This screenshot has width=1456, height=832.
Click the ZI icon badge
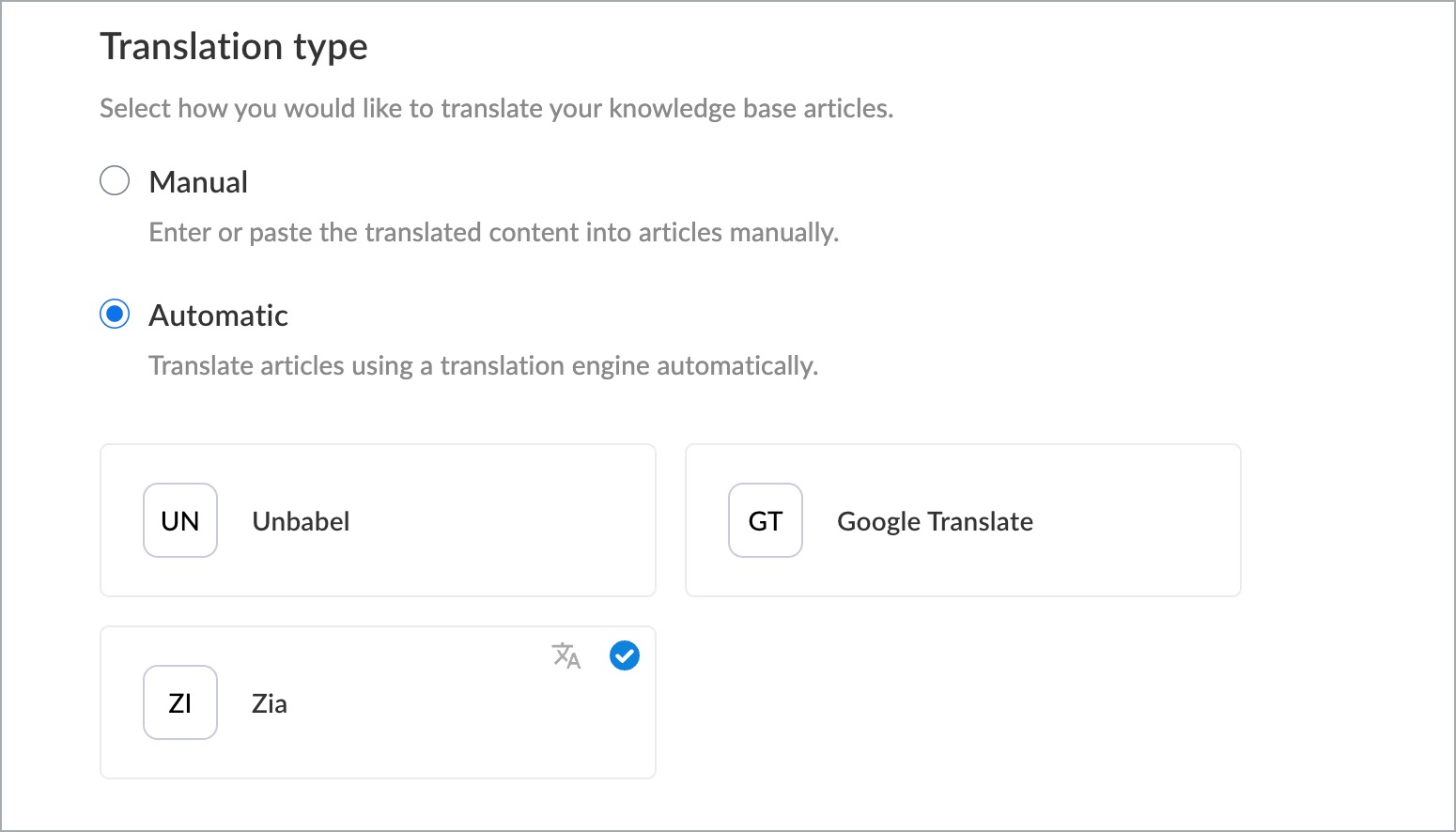click(180, 702)
